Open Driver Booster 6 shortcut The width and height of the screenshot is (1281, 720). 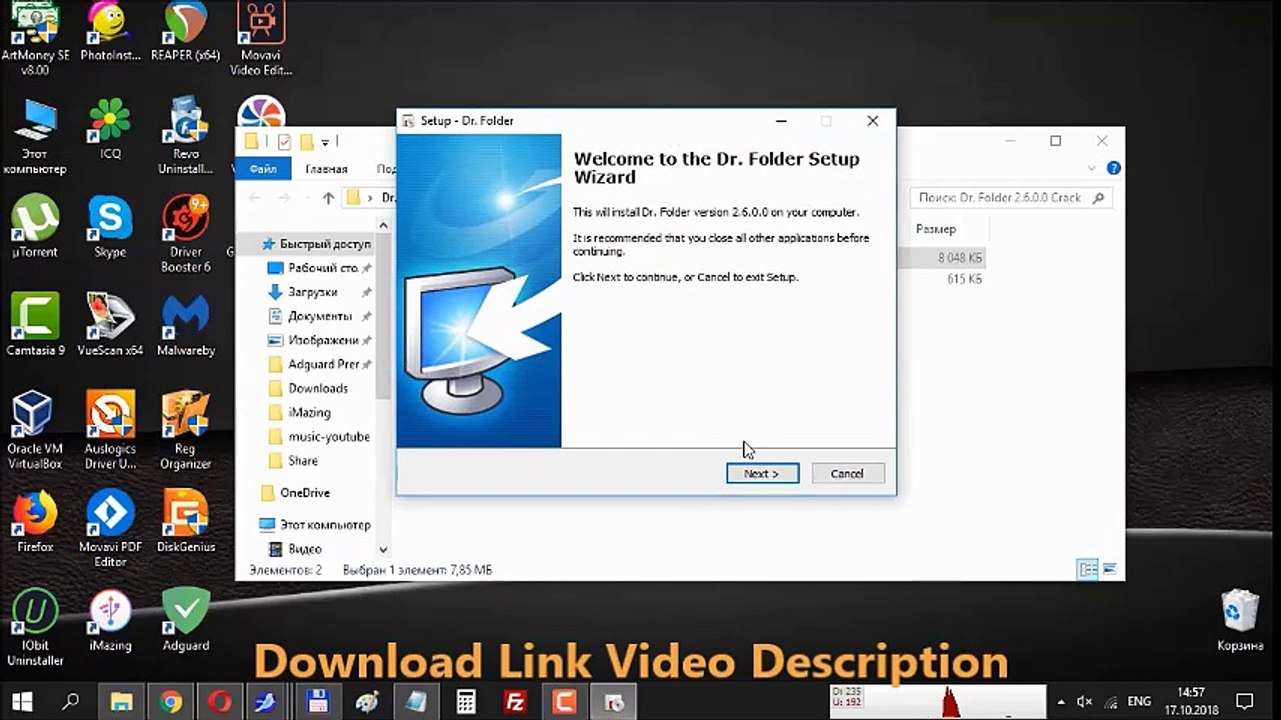(x=185, y=234)
